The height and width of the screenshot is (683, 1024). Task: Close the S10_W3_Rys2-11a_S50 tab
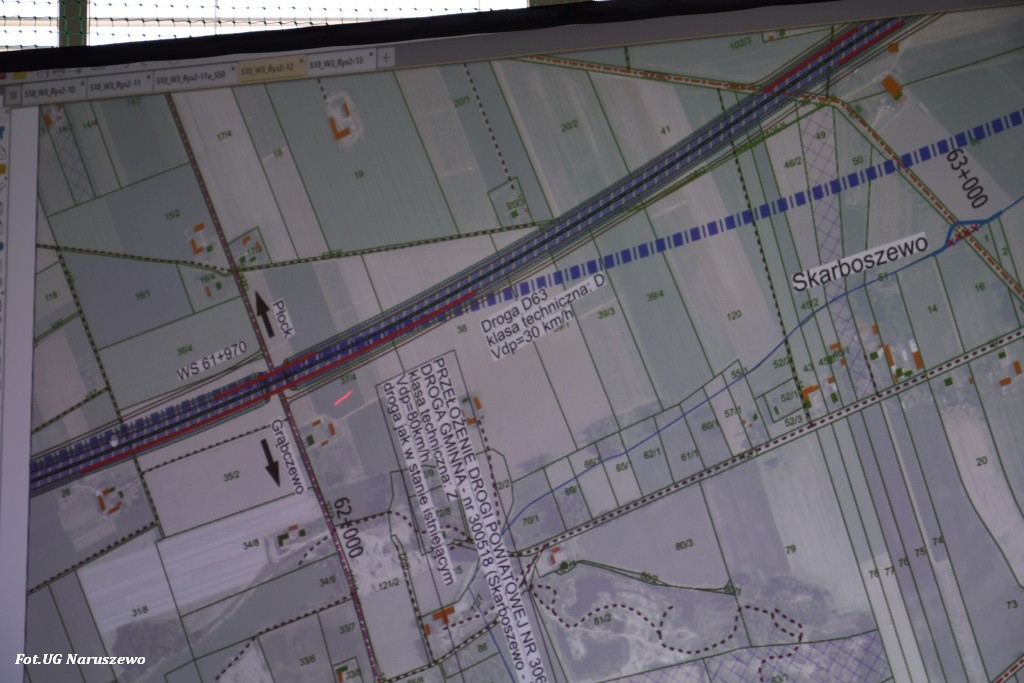[x=232, y=69]
